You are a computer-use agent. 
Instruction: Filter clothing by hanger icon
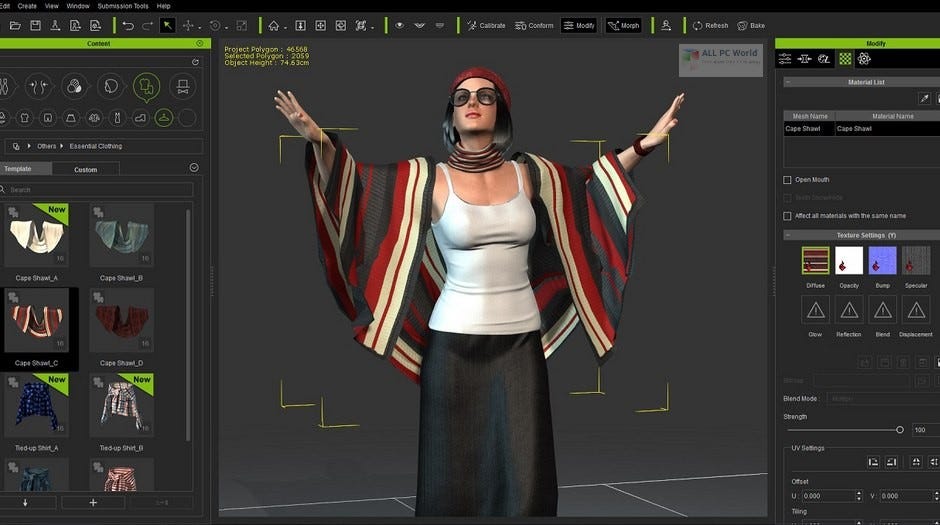(x=164, y=118)
